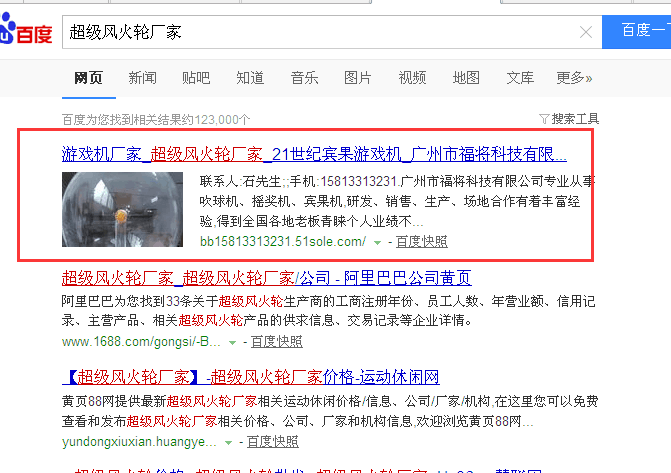The height and width of the screenshot is (473, 671).
Task: Open 百度快照 for the 51sole.com result
Action: tap(421, 242)
